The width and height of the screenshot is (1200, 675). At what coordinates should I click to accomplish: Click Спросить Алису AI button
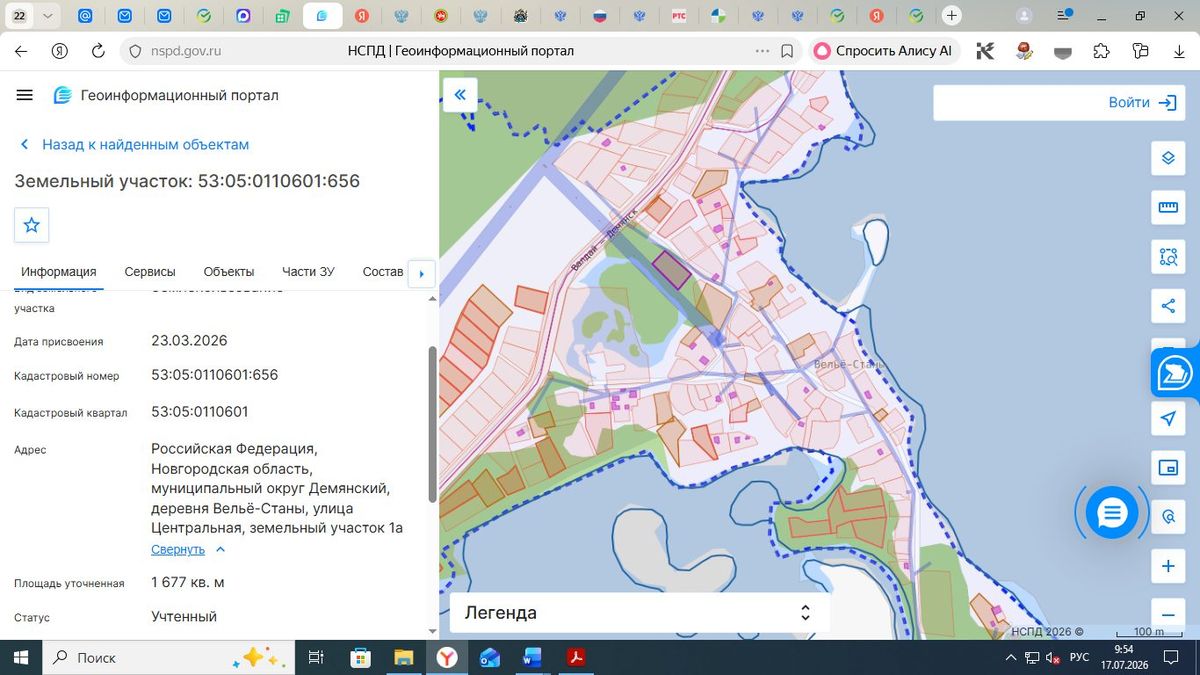coord(884,51)
